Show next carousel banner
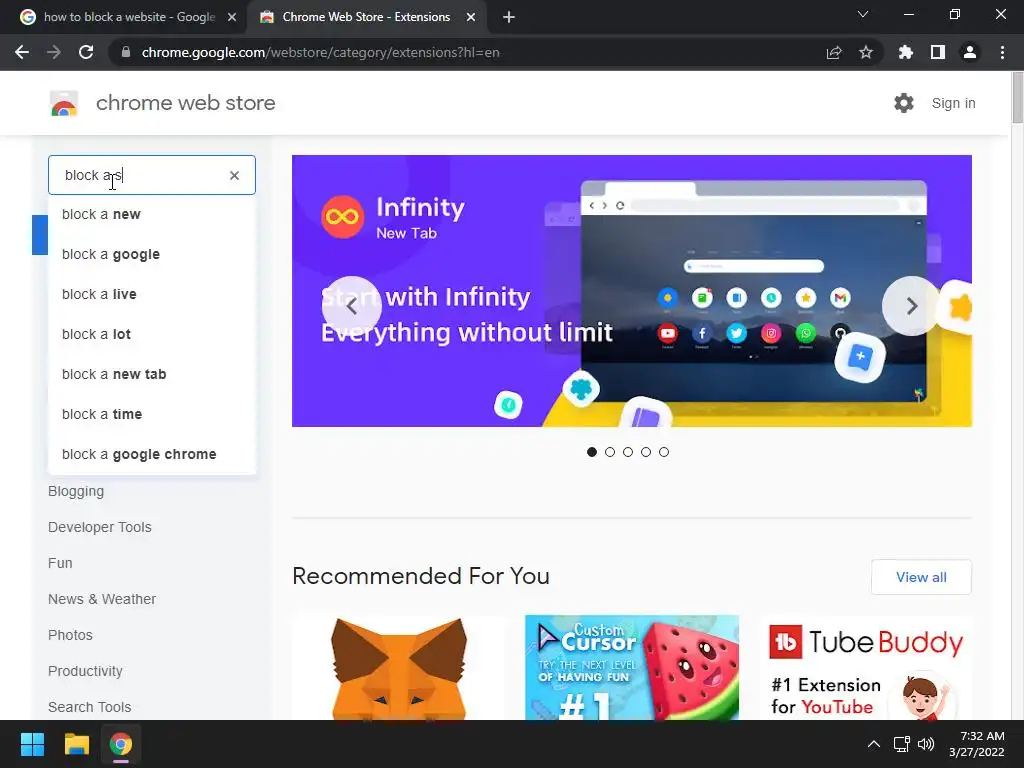1024x768 pixels. (912, 306)
